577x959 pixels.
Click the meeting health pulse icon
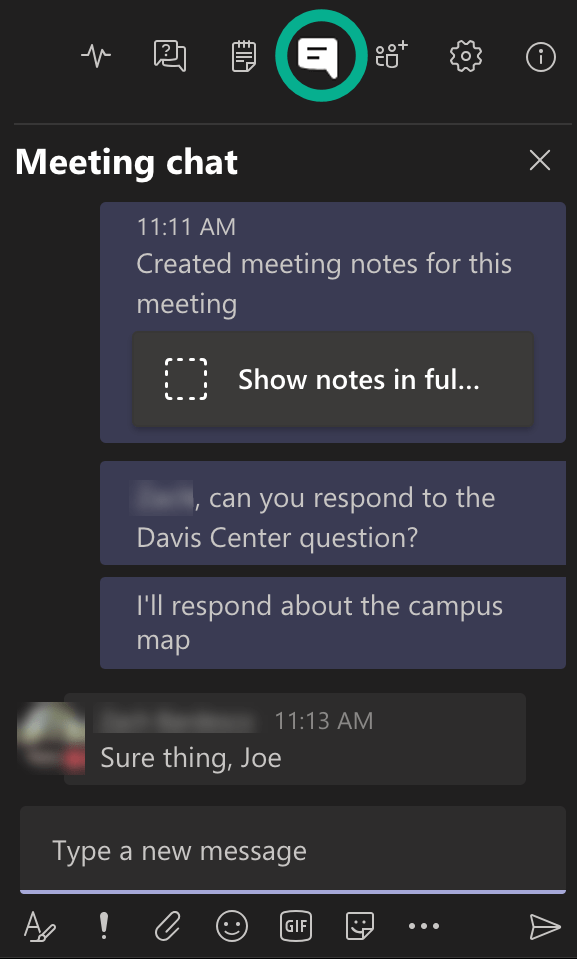point(95,57)
